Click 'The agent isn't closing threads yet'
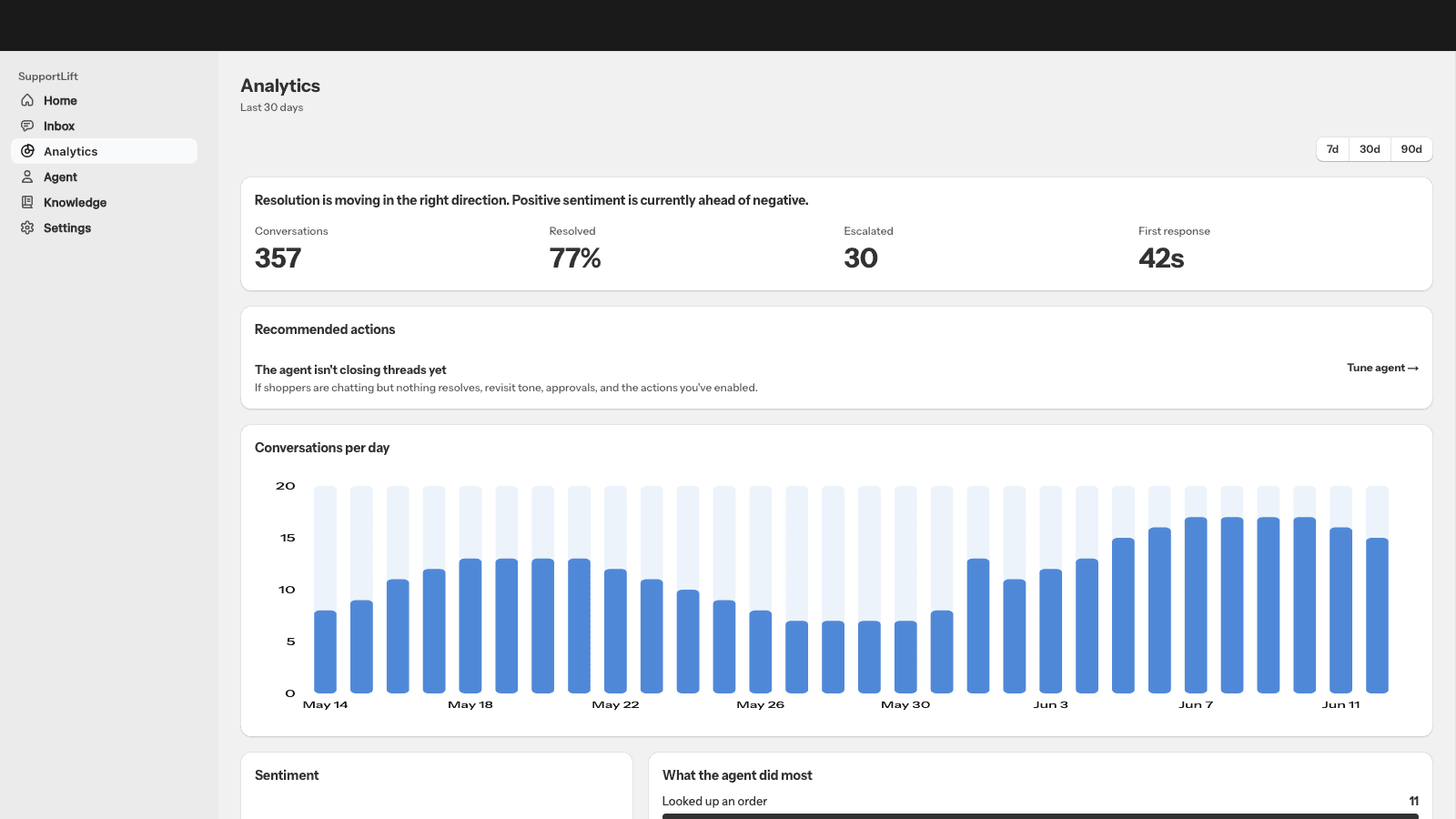Image resolution: width=1456 pixels, height=819 pixels. 350,369
